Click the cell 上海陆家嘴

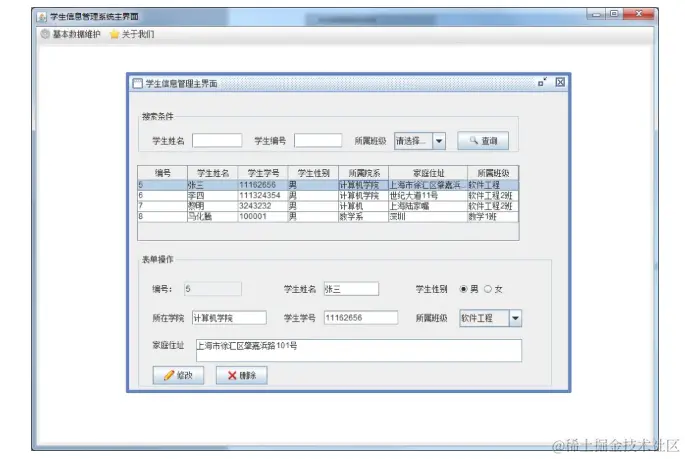(x=428, y=206)
